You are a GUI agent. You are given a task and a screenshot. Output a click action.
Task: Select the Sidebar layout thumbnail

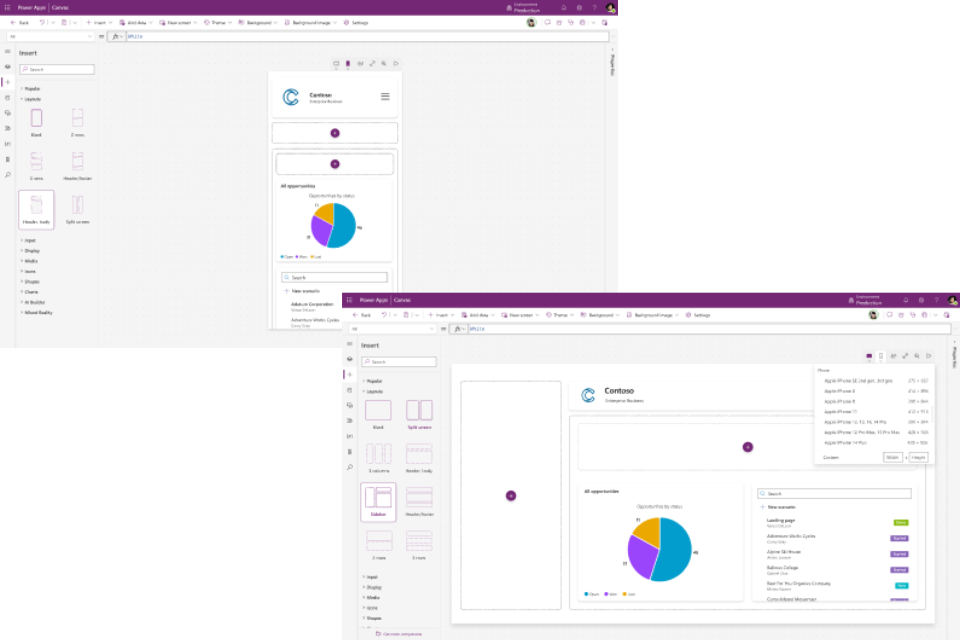(378, 502)
